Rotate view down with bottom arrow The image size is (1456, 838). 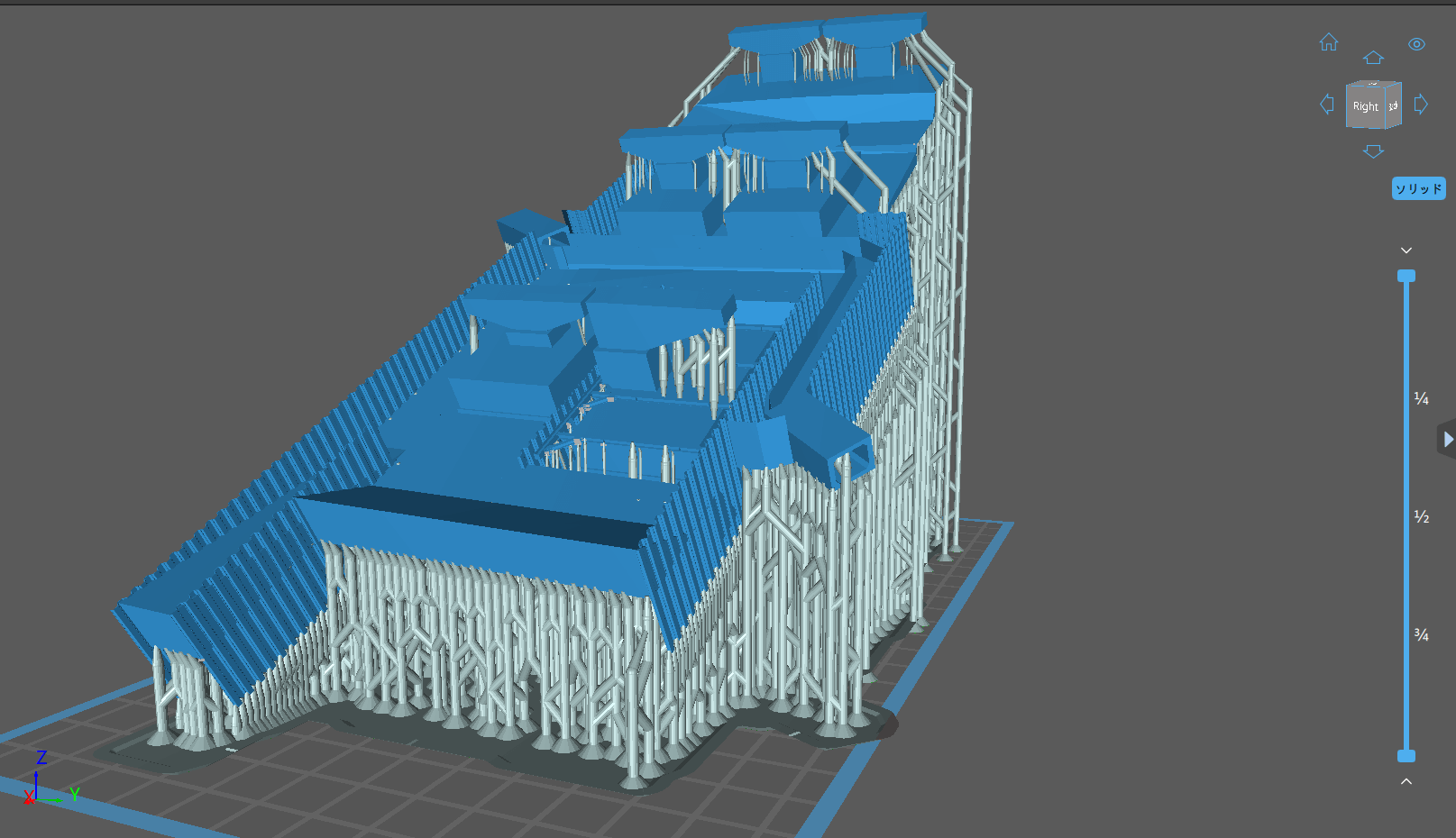pyautogui.click(x=1373, y=151)
